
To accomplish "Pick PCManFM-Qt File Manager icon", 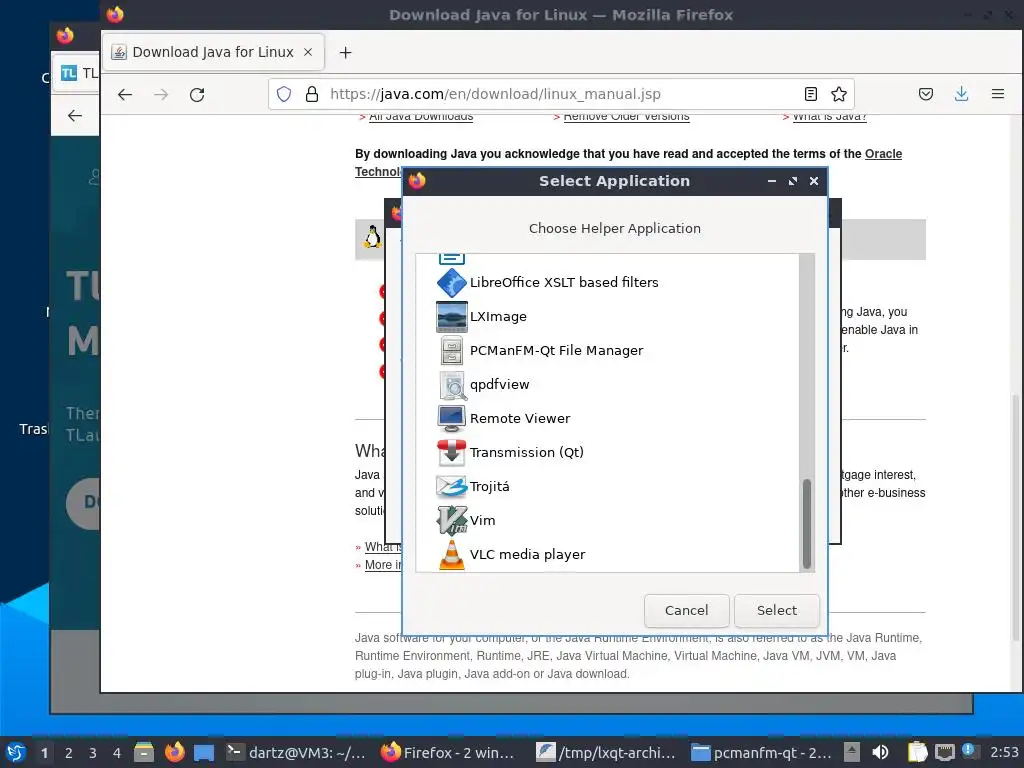I will (x=451, y=351).
